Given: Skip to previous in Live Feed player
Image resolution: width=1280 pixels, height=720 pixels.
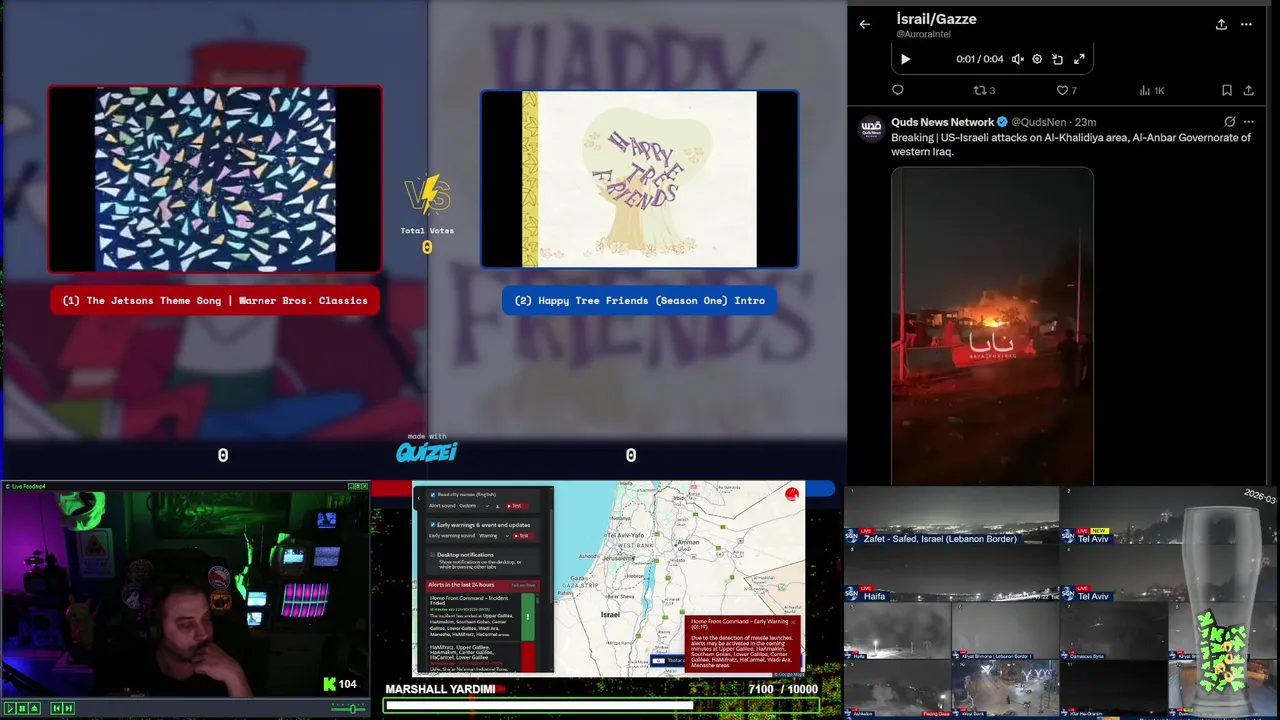Looking at the screenshot, I should click(57, 708).
